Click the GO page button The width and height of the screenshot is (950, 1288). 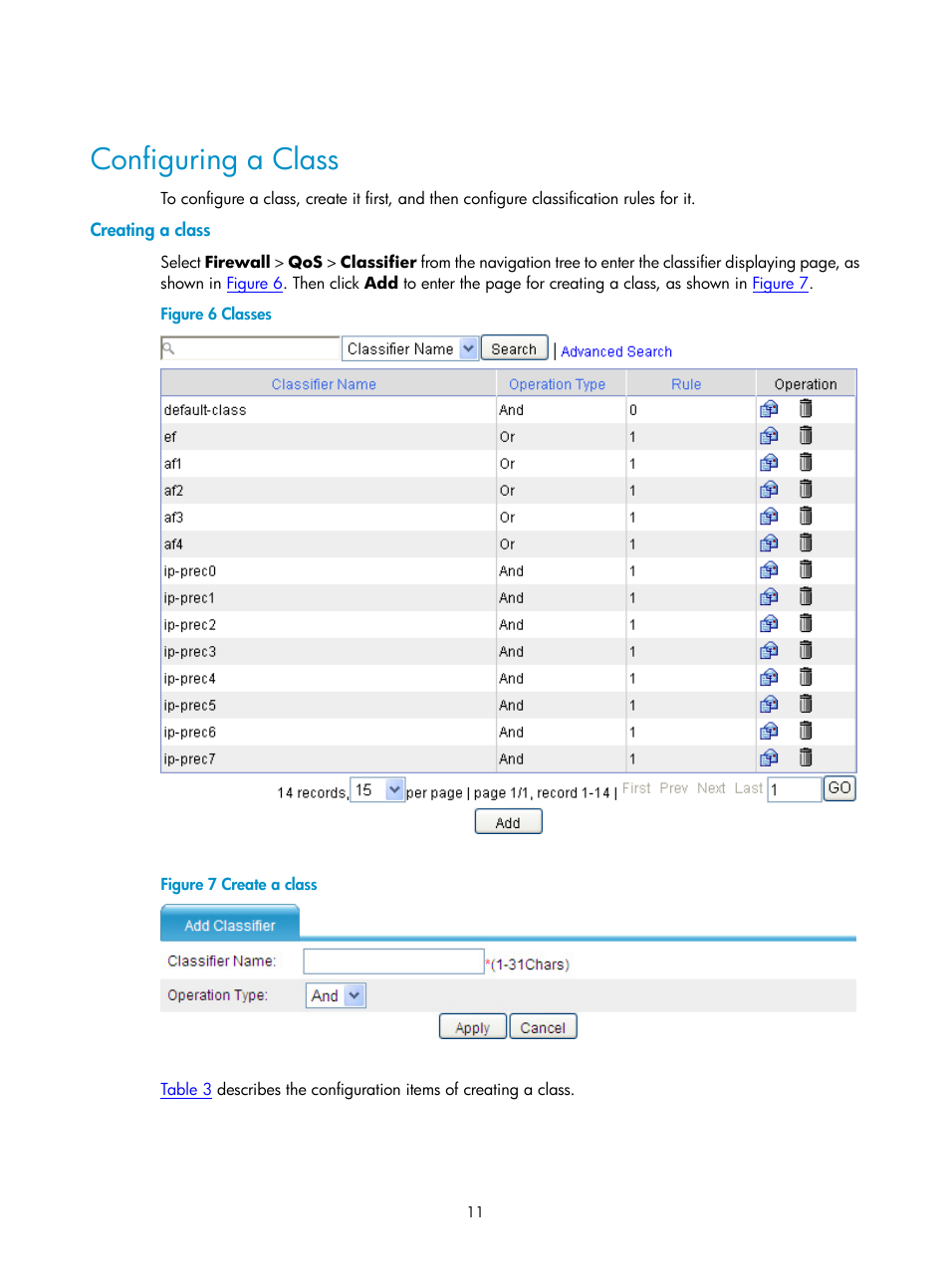(839, 788)
